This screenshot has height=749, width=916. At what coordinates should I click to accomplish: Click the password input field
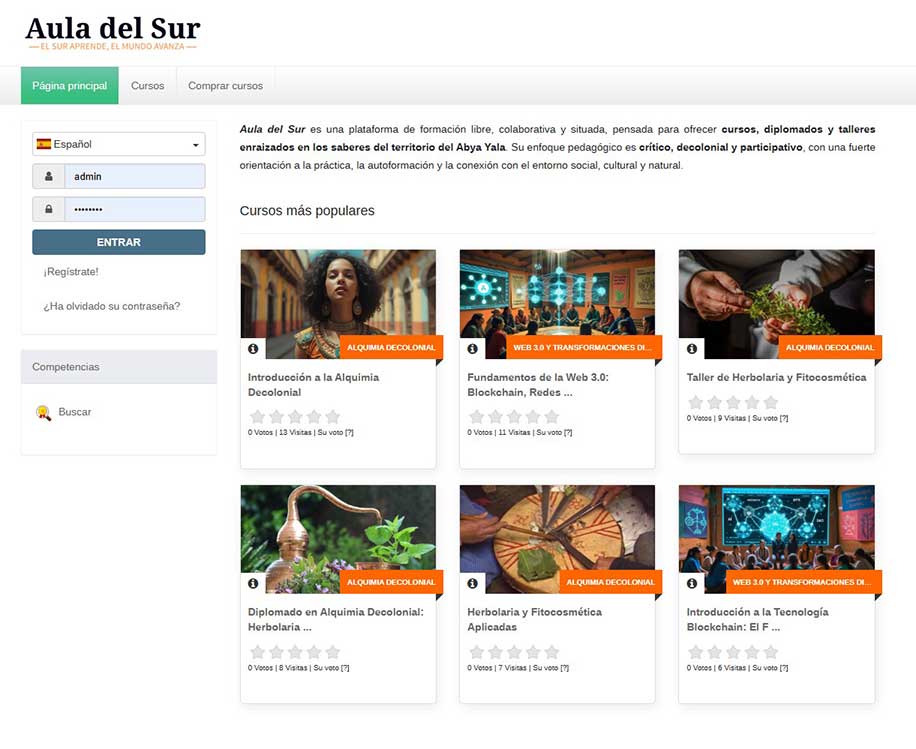coord(135,209)
